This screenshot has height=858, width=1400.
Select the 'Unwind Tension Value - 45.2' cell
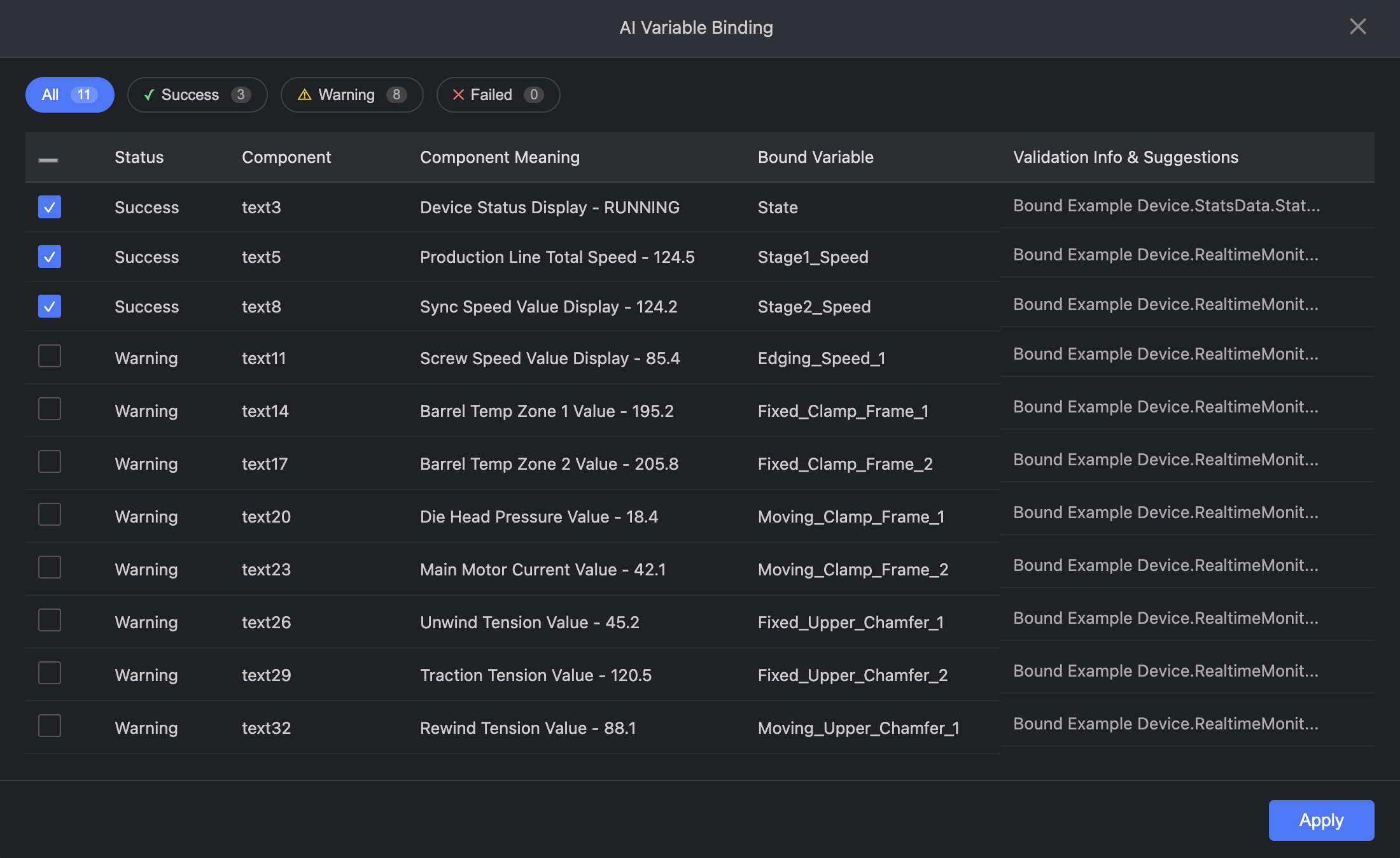pos(529,622)
